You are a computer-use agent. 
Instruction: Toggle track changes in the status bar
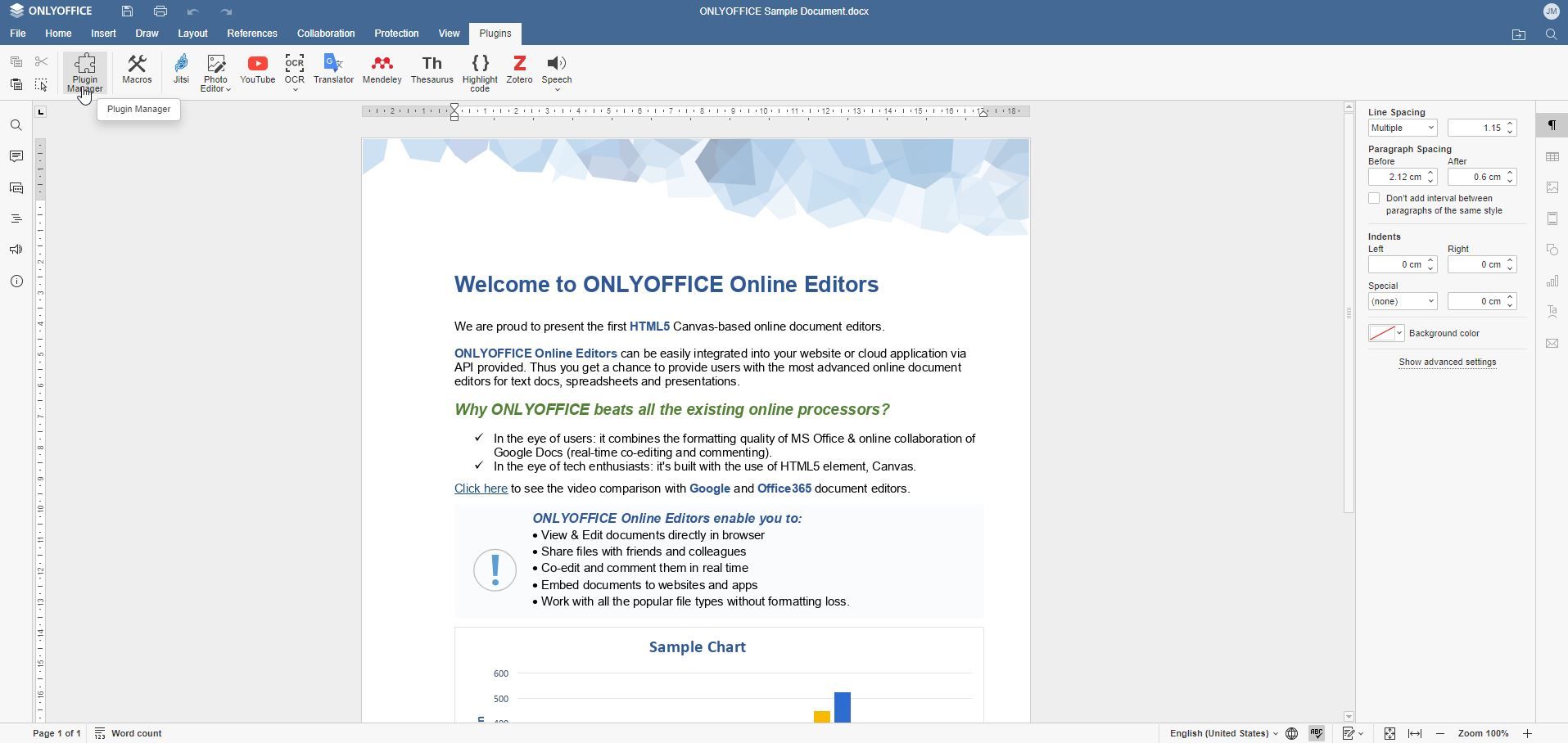point(1349,733)
